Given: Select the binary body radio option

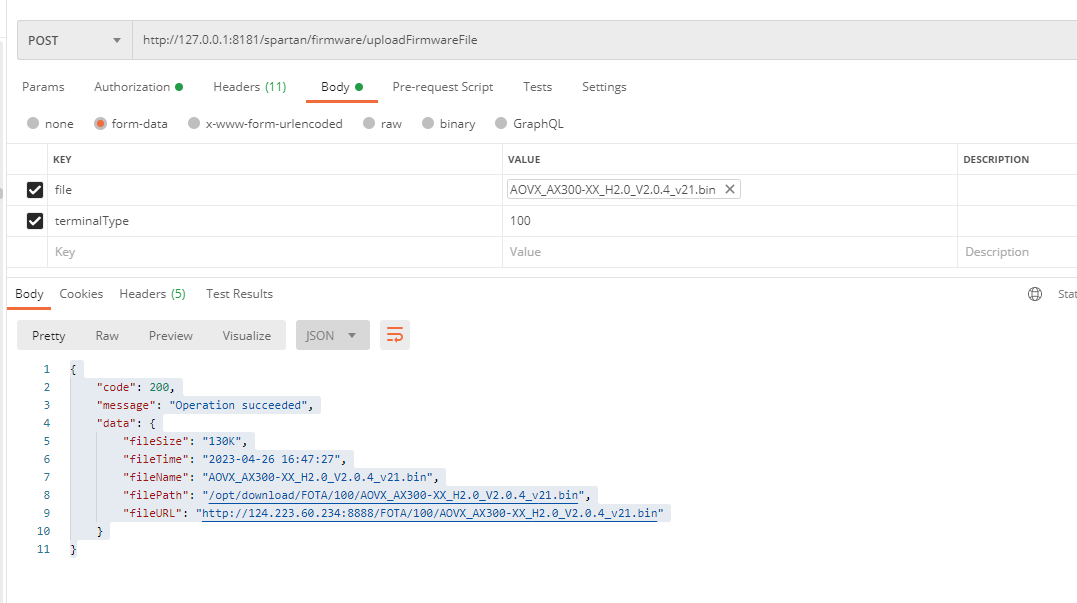Looking at the screenshot, I should tap(428, 124).
